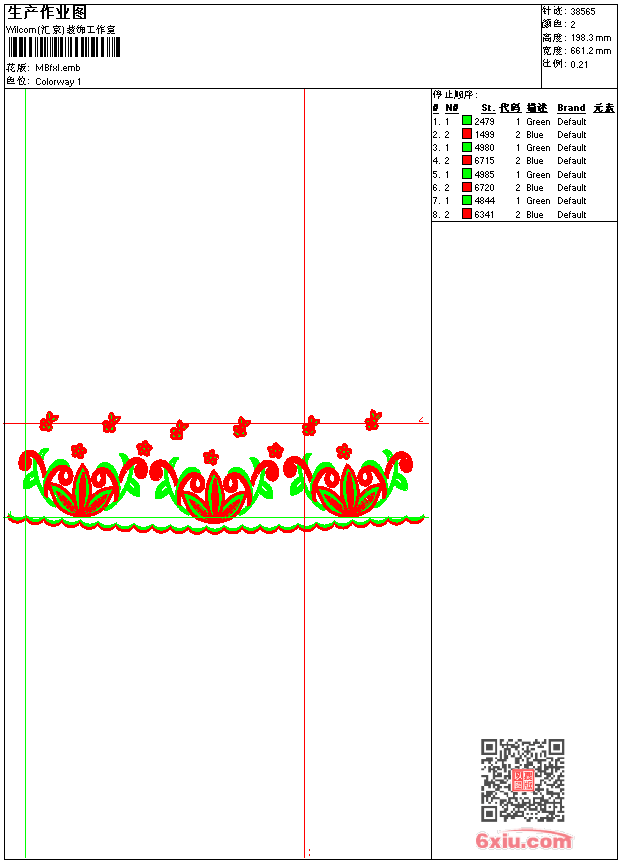Select the design file name MBfxl.emb

point(58,67)
